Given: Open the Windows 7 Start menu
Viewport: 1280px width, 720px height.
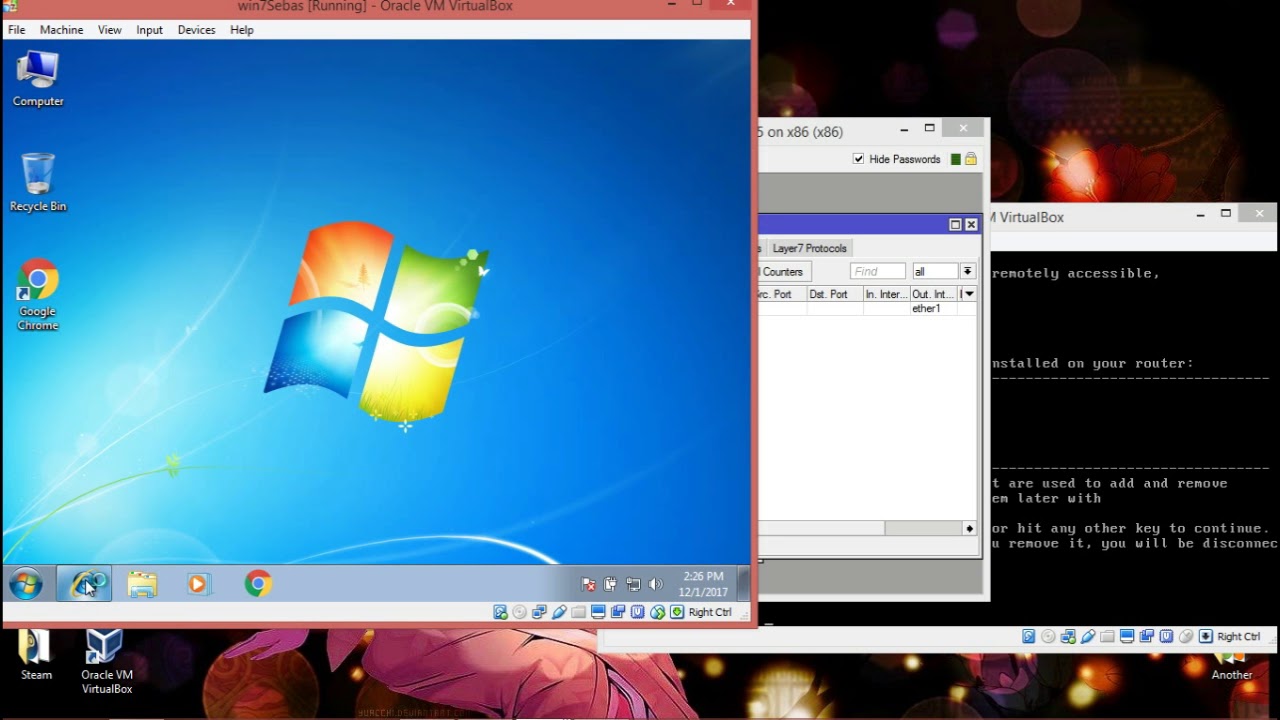Looking at the screenshot, I should 26,584.
